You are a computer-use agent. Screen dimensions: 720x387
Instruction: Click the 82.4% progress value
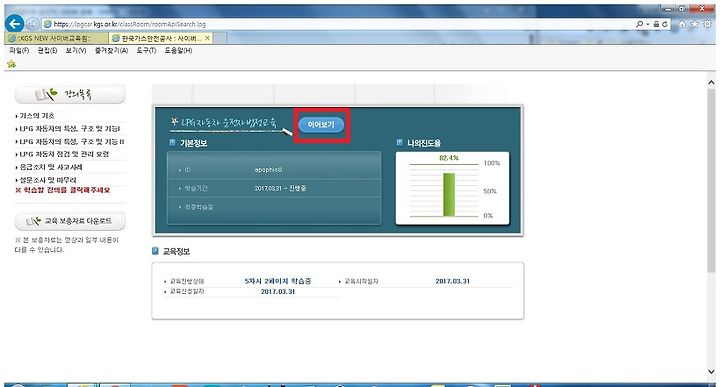[449, 157]
